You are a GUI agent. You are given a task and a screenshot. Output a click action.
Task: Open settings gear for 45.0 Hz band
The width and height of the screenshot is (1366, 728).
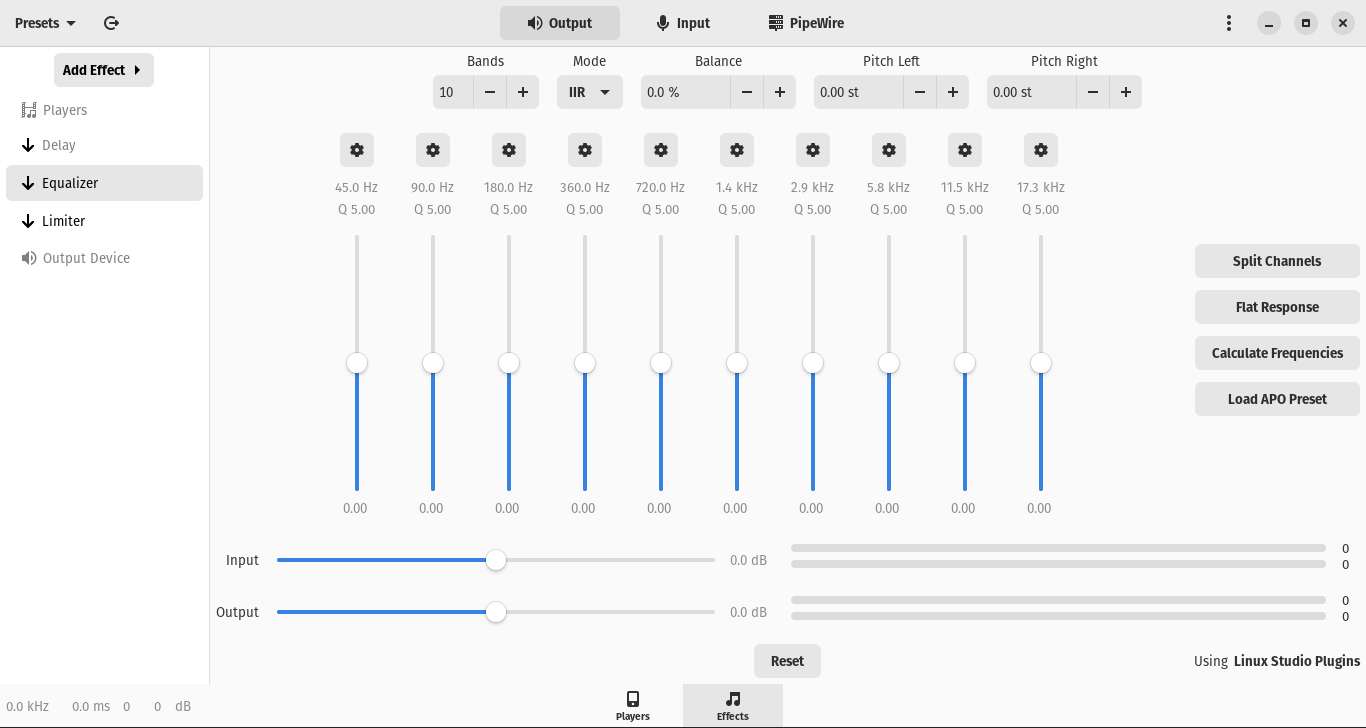(357, 150)
